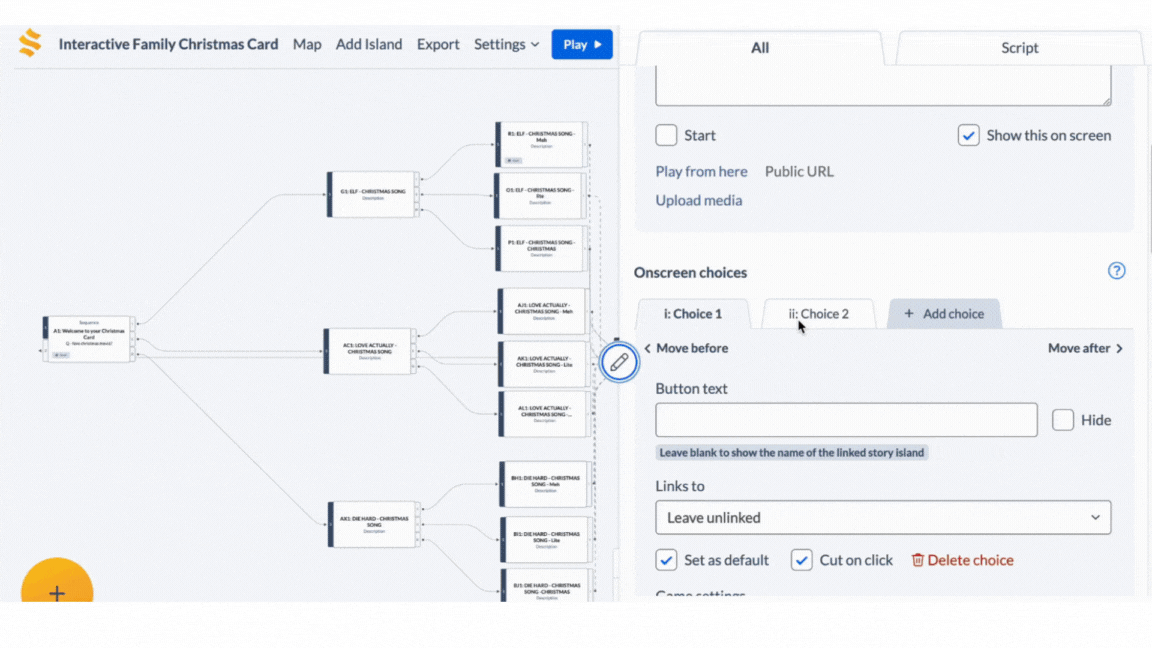Enable the Start checkbox

click(666, 136)
